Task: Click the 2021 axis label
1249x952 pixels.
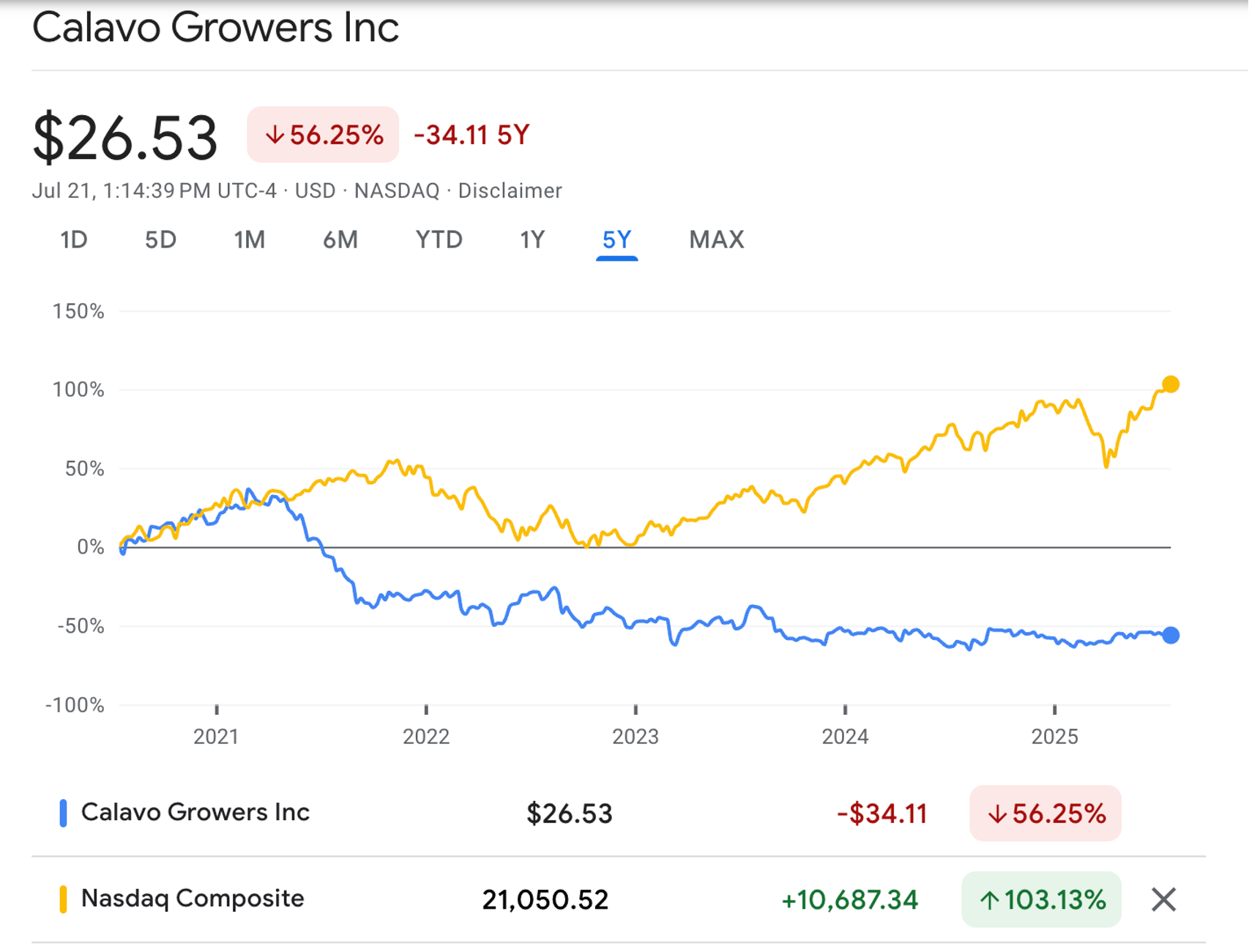Action: coord(216,737)
